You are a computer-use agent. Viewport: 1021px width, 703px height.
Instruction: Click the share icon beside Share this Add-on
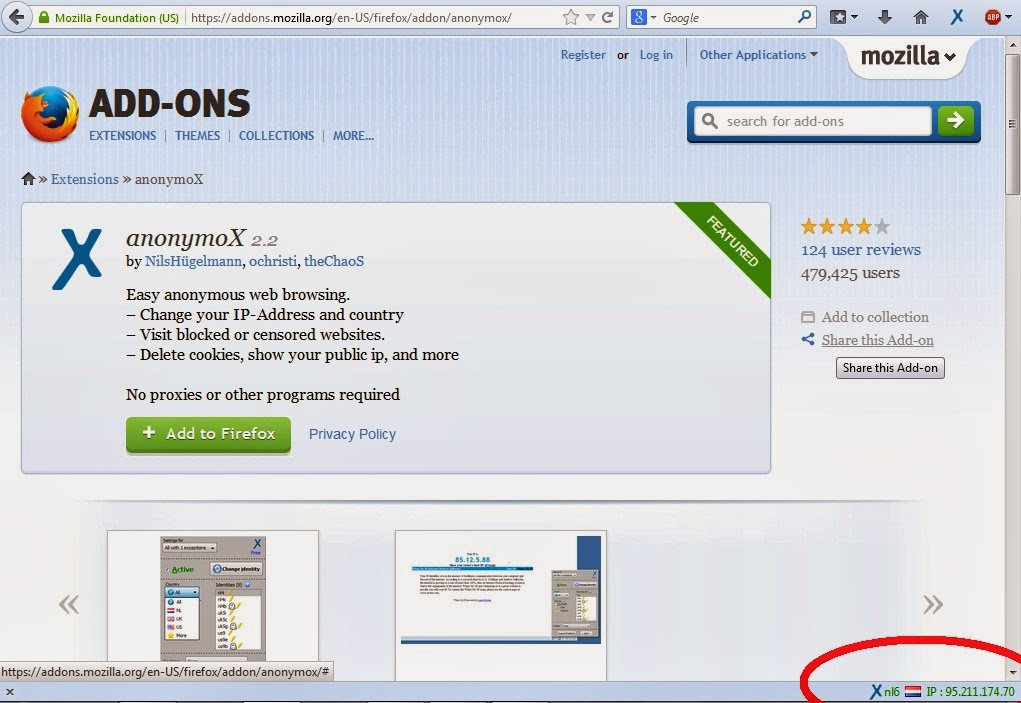pos(807,339)
